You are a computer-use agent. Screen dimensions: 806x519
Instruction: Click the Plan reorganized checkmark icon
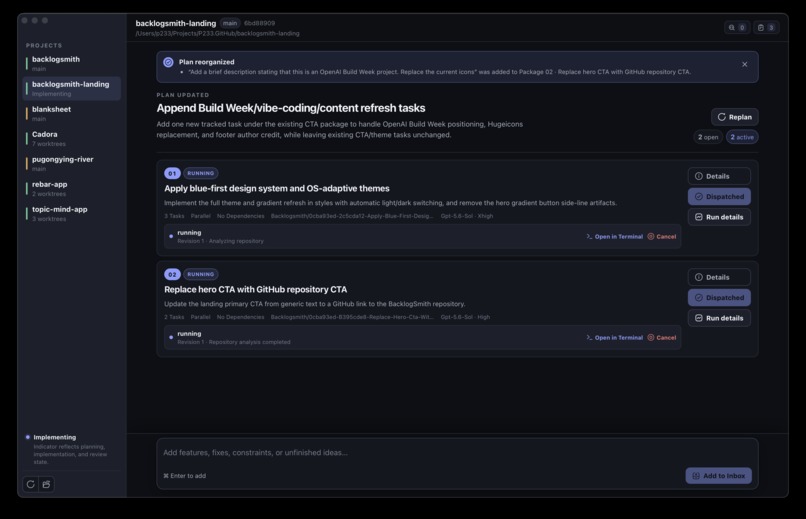coord(168,62)
